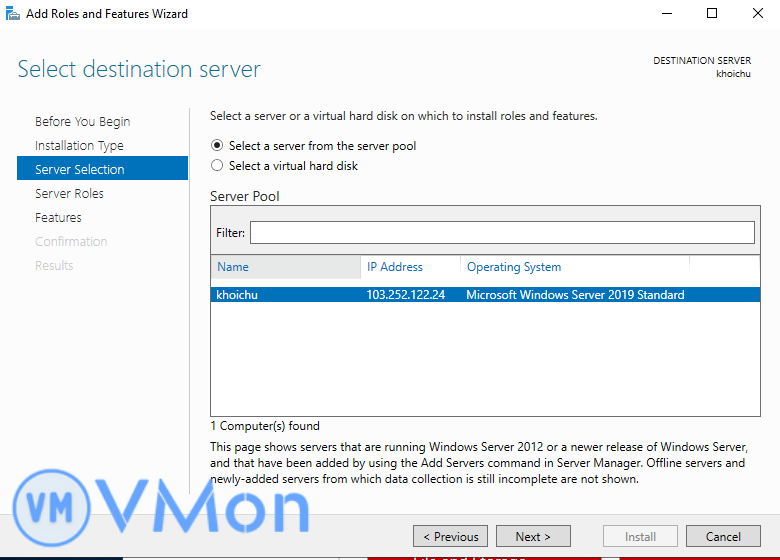Click the Previous button
The width and height of the screenshot is (780, 560).
pyautogui.click(x=450, y=536)
